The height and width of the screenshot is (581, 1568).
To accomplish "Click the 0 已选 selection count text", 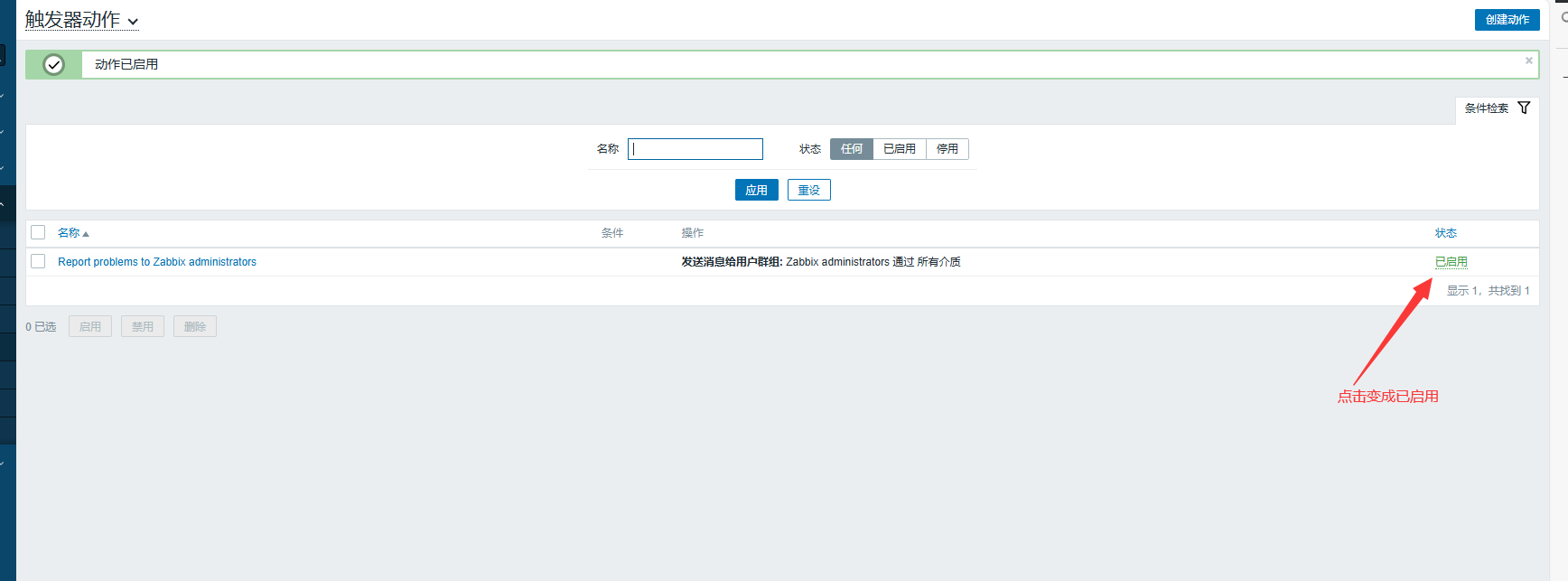I will (x=41, y=327).
